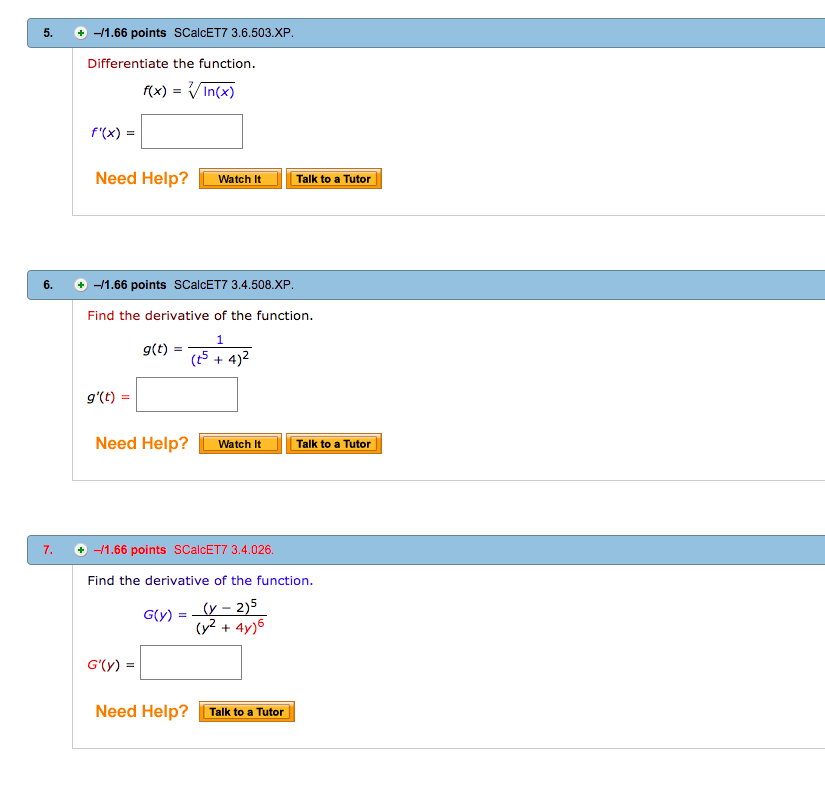Click the Need Help? label in question 7
The height and width of the screenshot is (795, 825).
tap(142, 711)
